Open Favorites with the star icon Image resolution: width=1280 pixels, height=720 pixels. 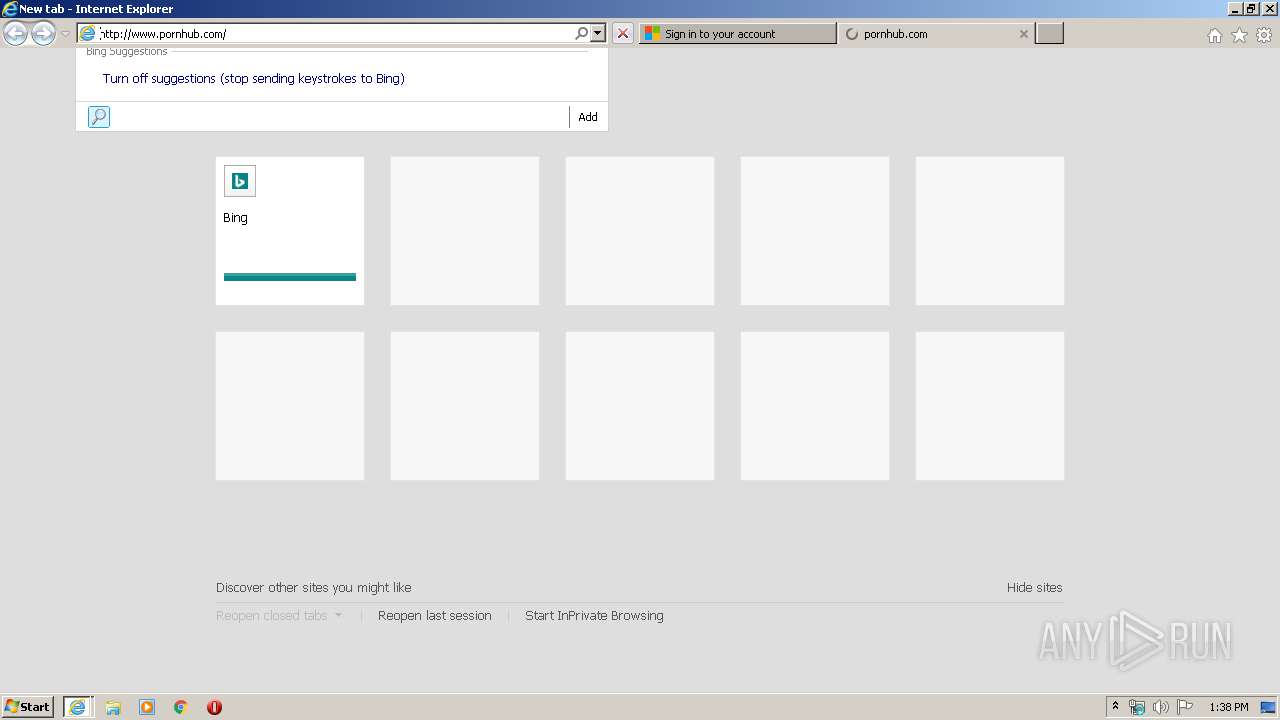(x=1239, y=35)
